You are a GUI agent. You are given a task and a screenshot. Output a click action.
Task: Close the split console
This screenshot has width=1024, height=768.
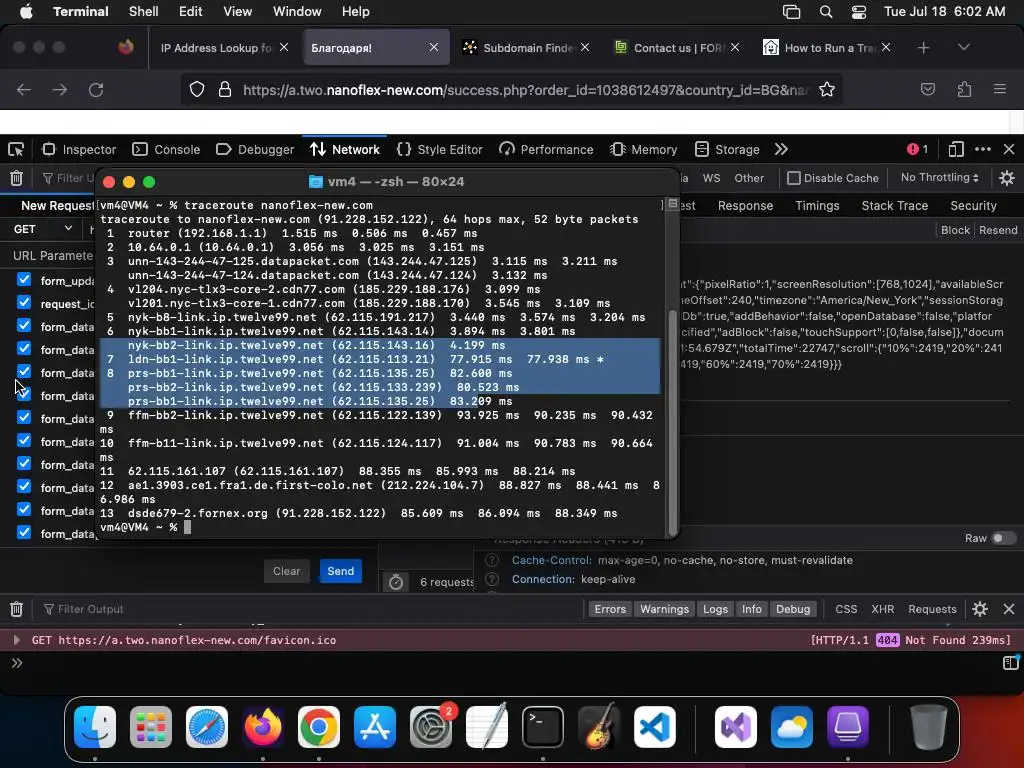pyautogui.click(x=1009, y=609)
